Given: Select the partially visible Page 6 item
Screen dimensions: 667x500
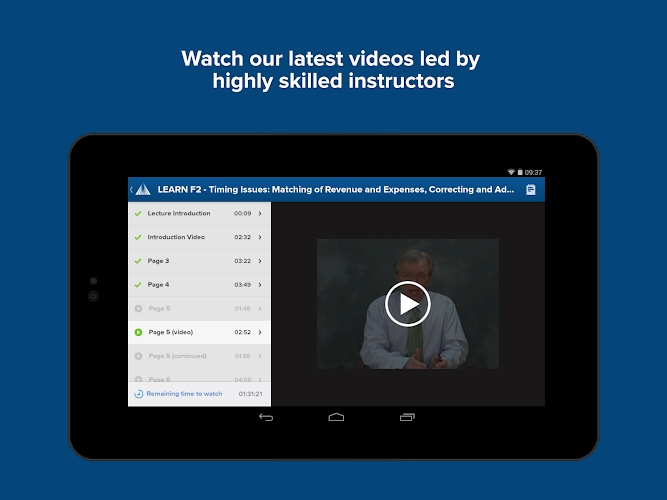Looking at the screenshot, I should 199,376.
